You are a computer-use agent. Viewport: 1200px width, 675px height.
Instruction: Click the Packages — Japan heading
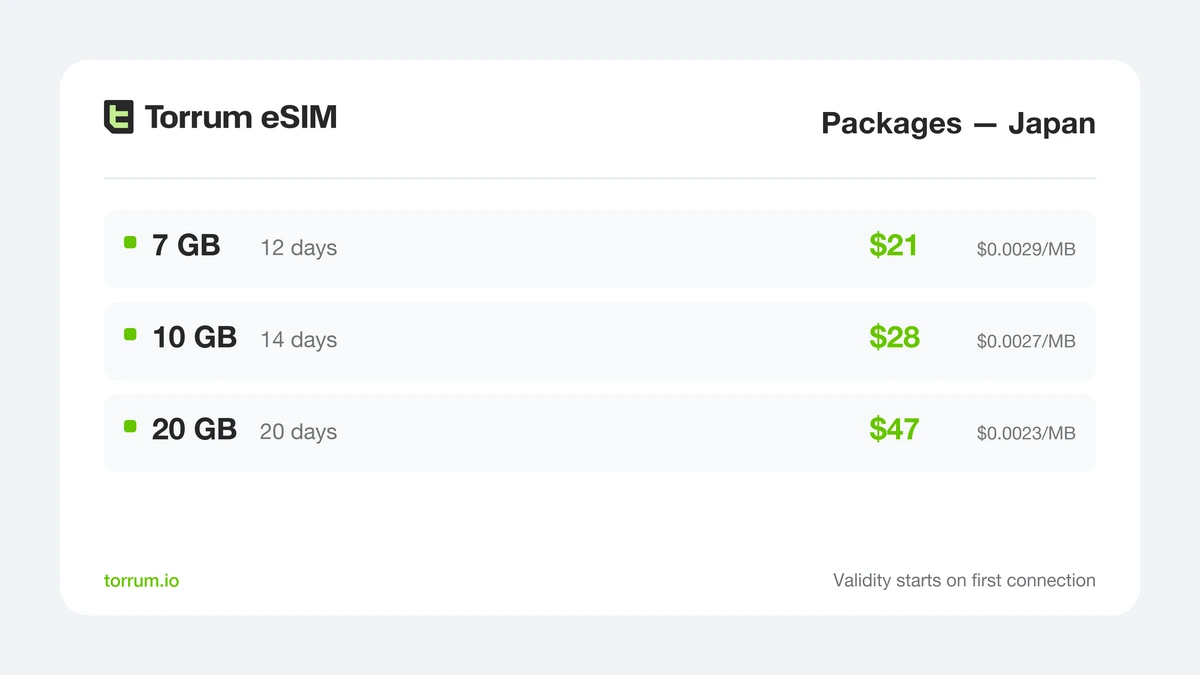tap(958, 123)
